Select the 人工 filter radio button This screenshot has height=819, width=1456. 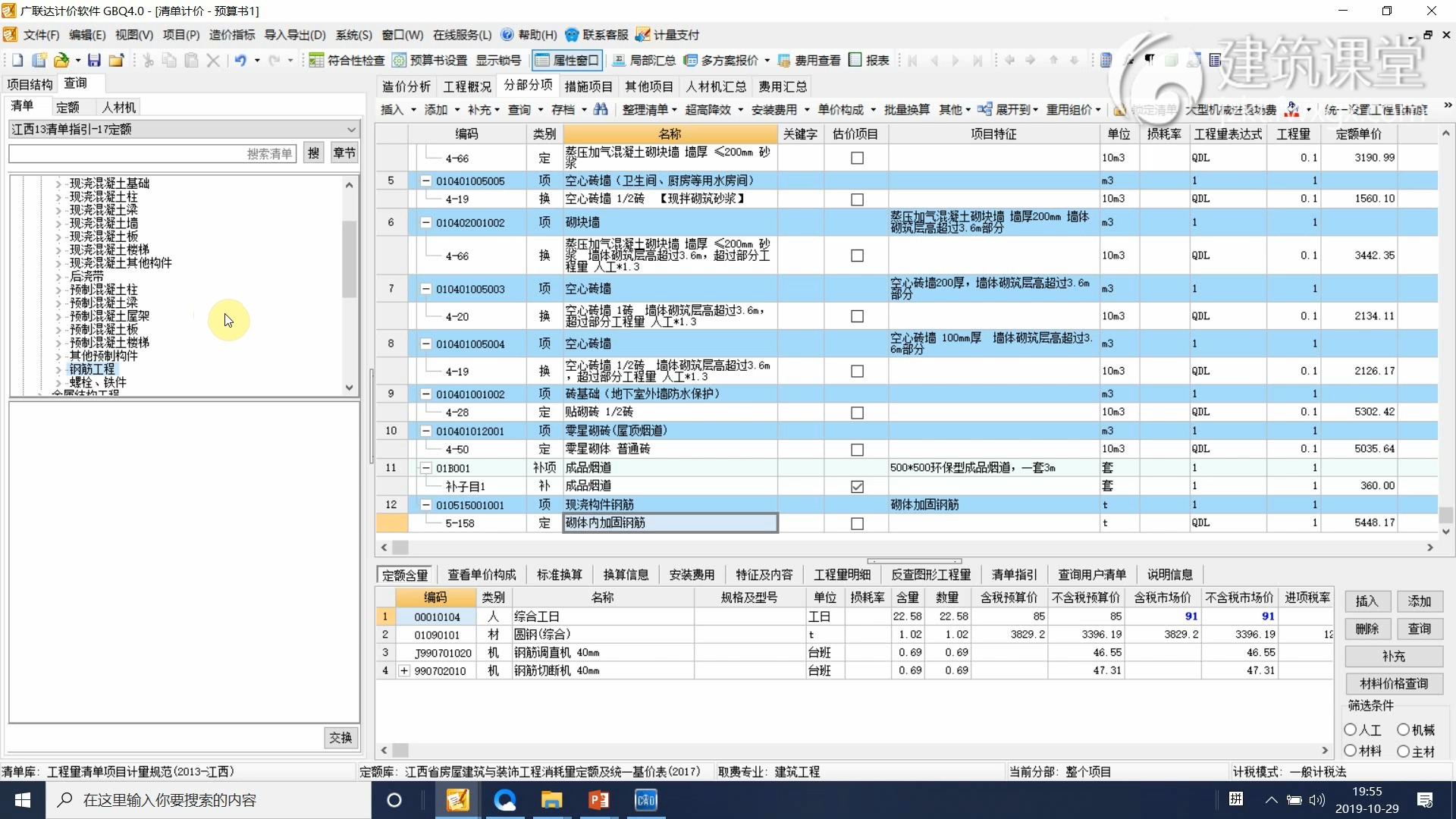click(x=1351, y=730)
